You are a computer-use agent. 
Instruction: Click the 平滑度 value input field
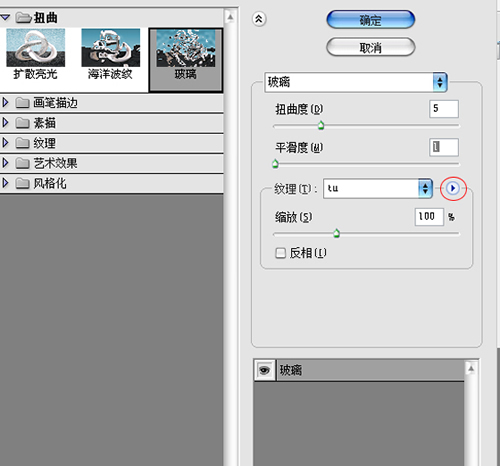(444, 147)
